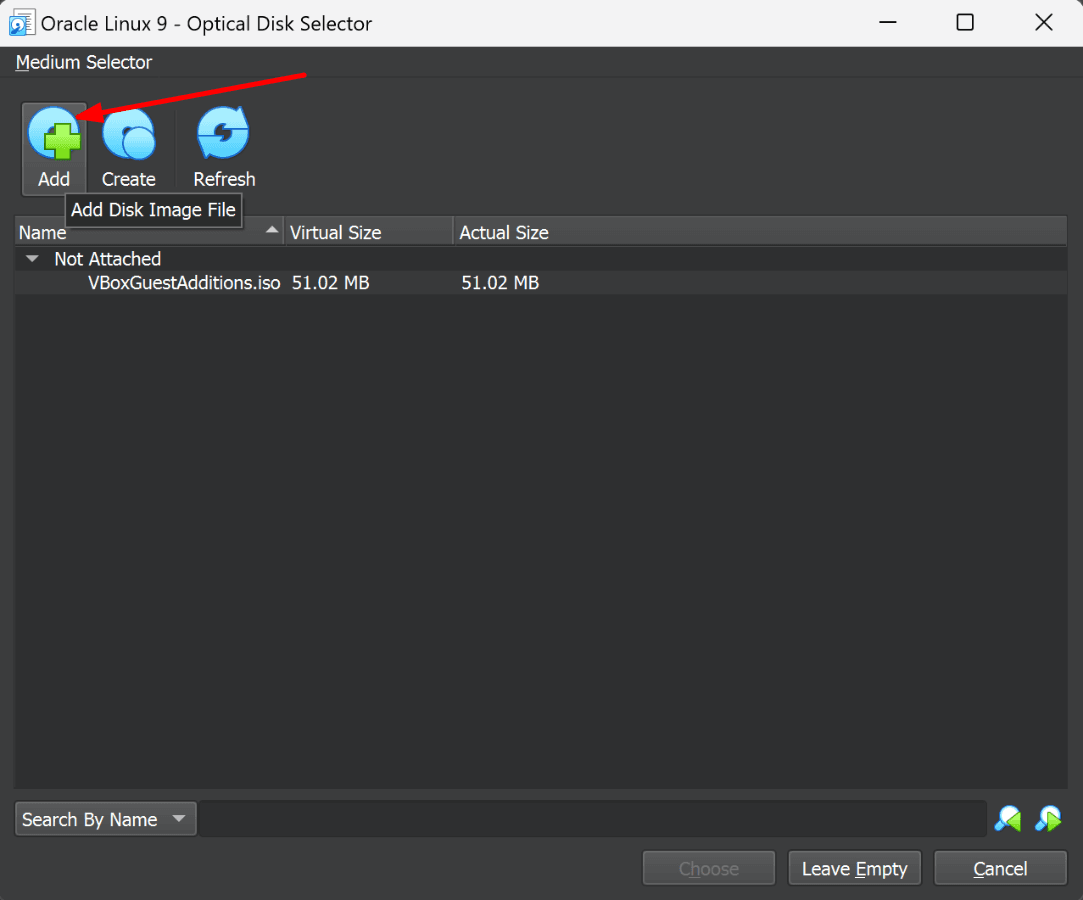
Task: Minimize the Optical Disk Selector window
Action: pyautogui.click(x=887, y=22)
